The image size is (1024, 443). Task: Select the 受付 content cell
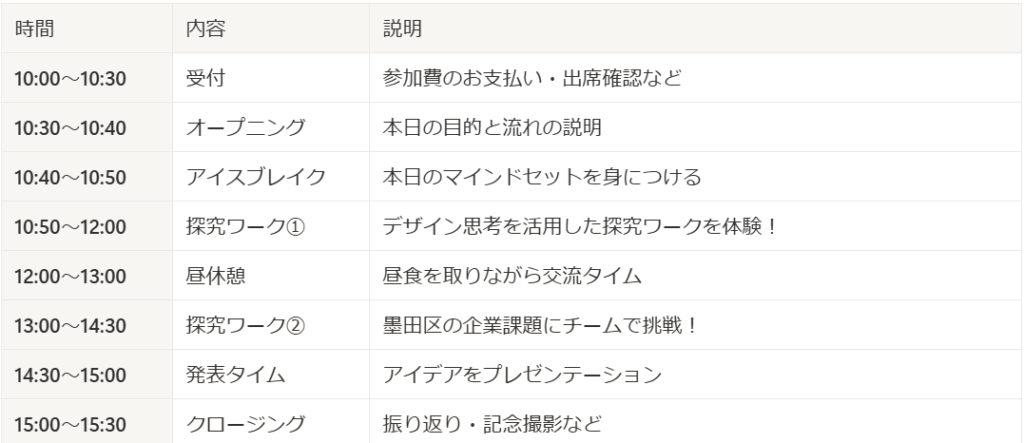(x=271, y=78)
